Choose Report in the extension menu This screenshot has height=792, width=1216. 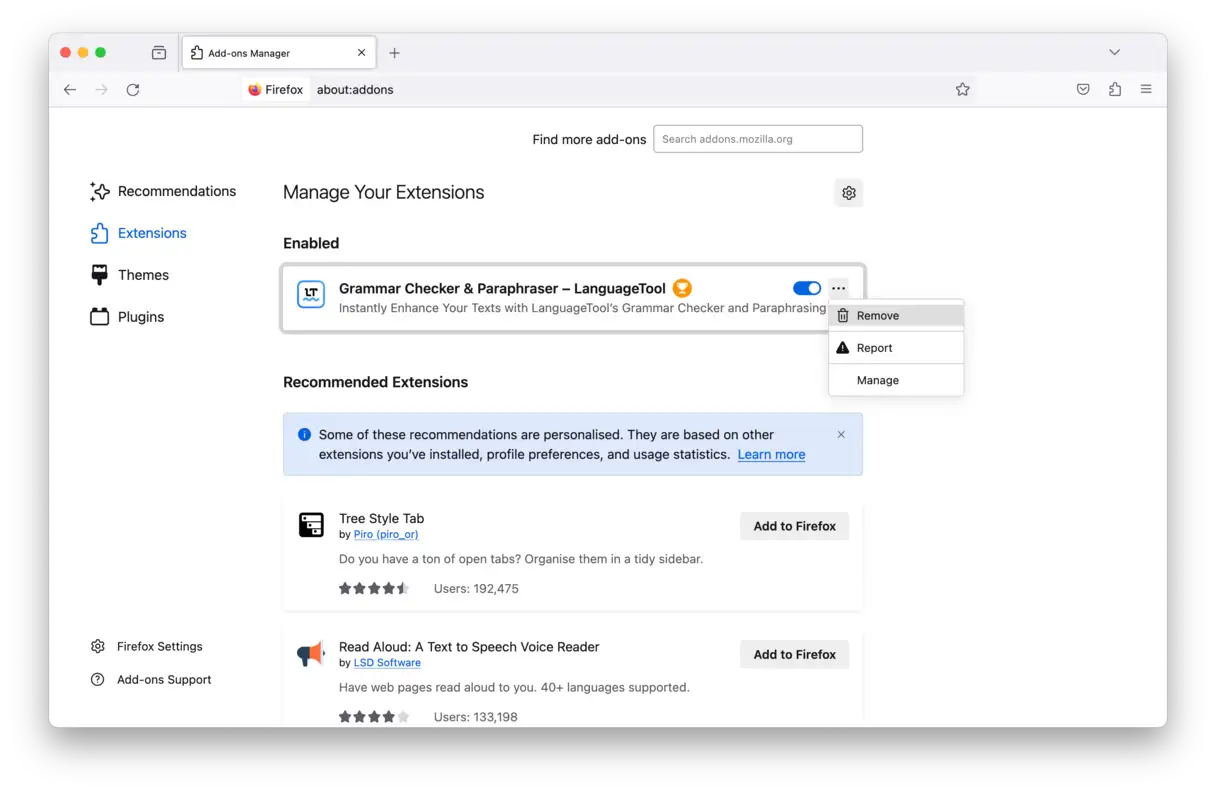pyautogui.click(x=874, y=348)
